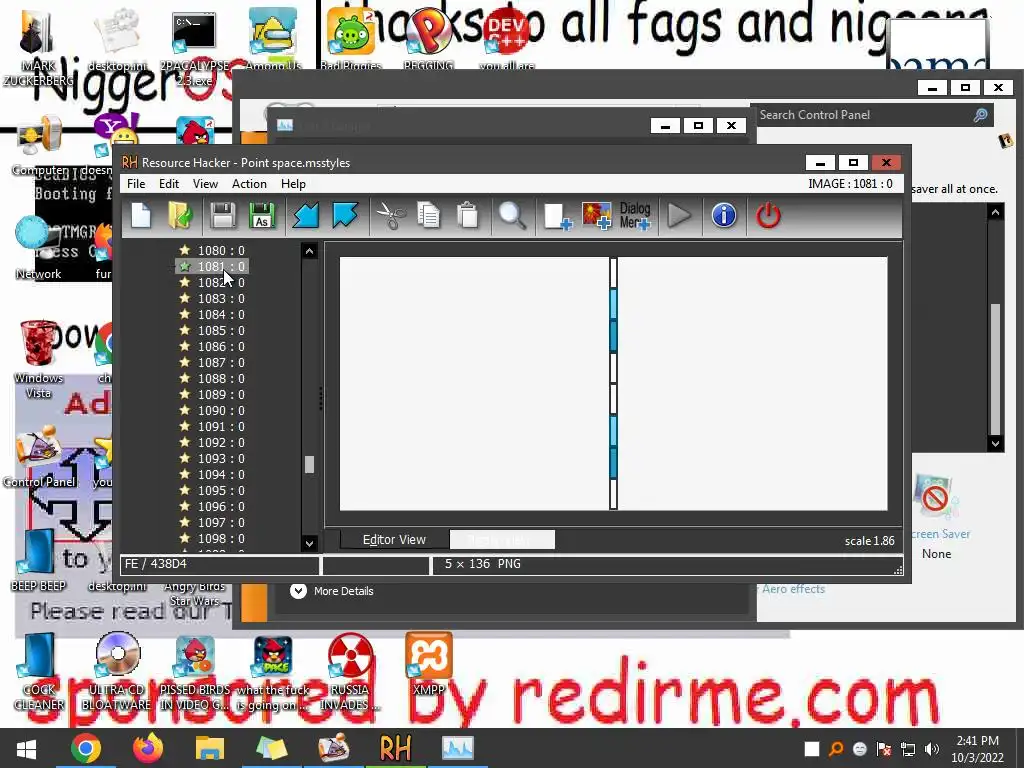Select resource 1097 : 0 in the tree
Image resolution: width=1024 pixels, height=768 pixels.
click(221, 522)
